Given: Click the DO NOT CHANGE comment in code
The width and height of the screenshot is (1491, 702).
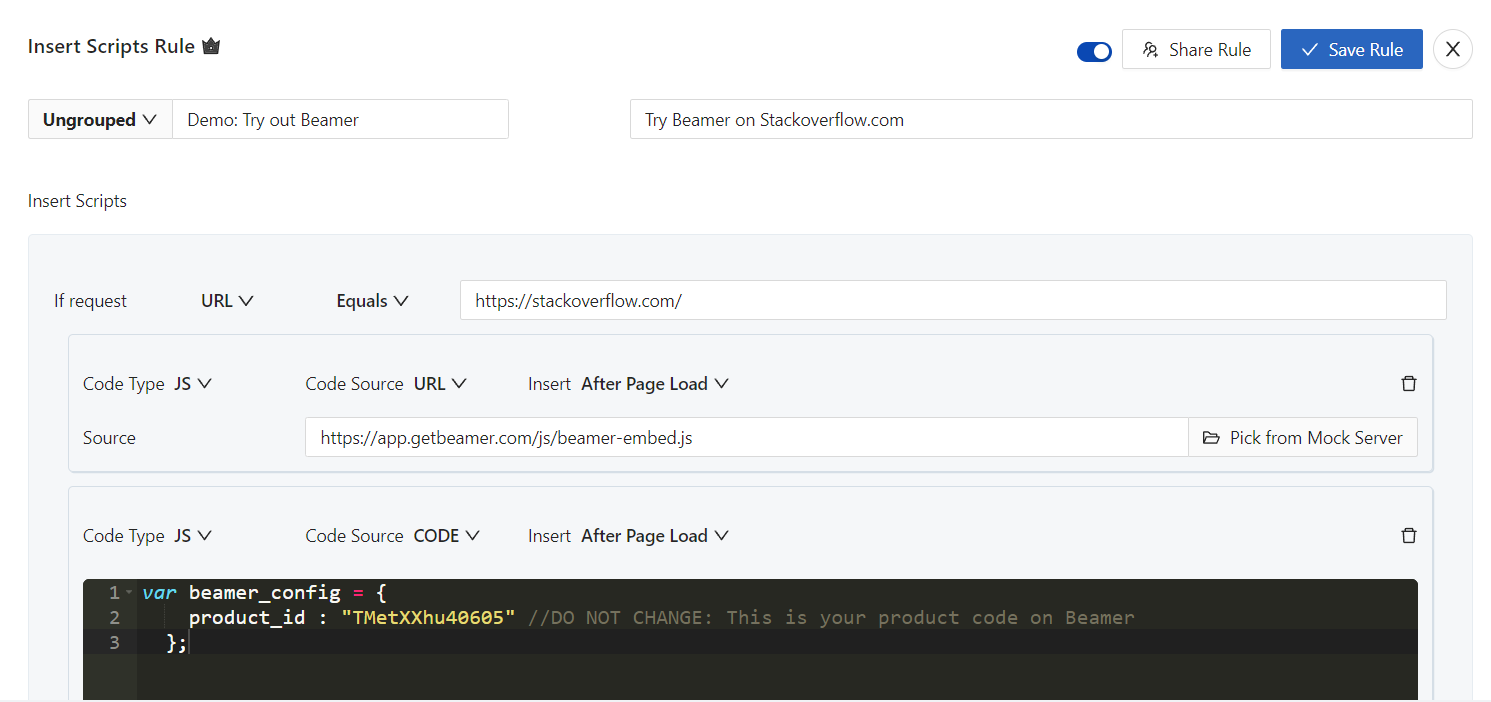Looking at the screenshot, I should [831, 618].
